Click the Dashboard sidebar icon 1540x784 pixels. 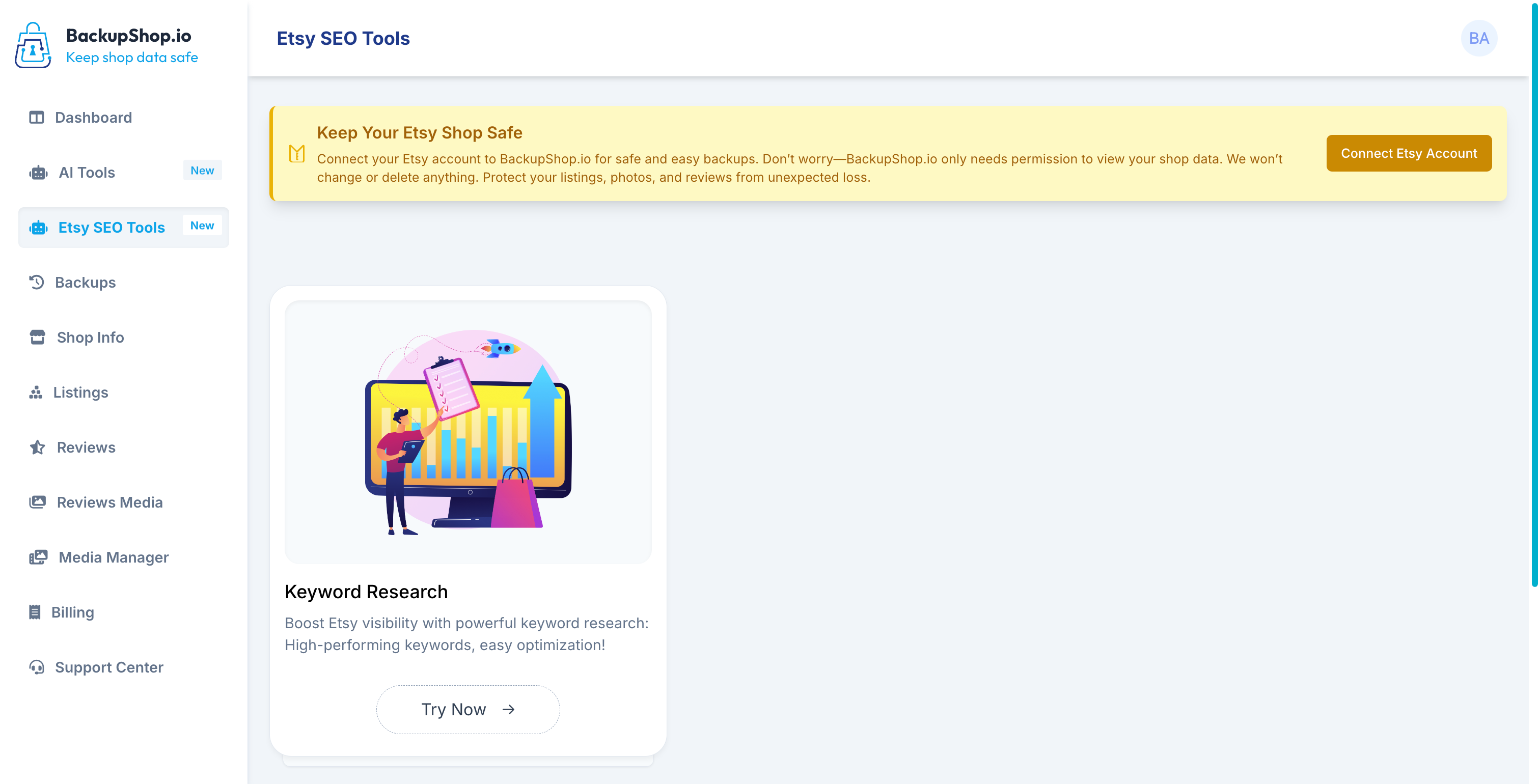tap(37, 118)
